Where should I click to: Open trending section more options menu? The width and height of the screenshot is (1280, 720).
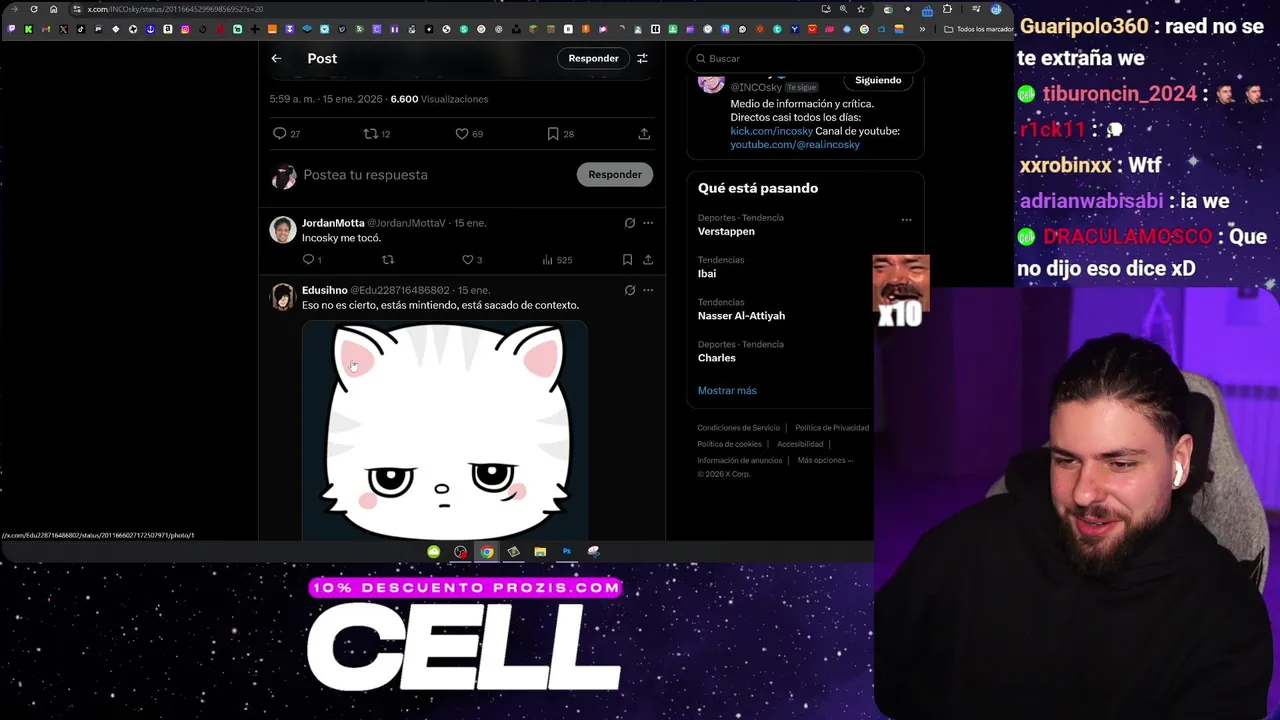pyautogui.click(x=906, y=220)
